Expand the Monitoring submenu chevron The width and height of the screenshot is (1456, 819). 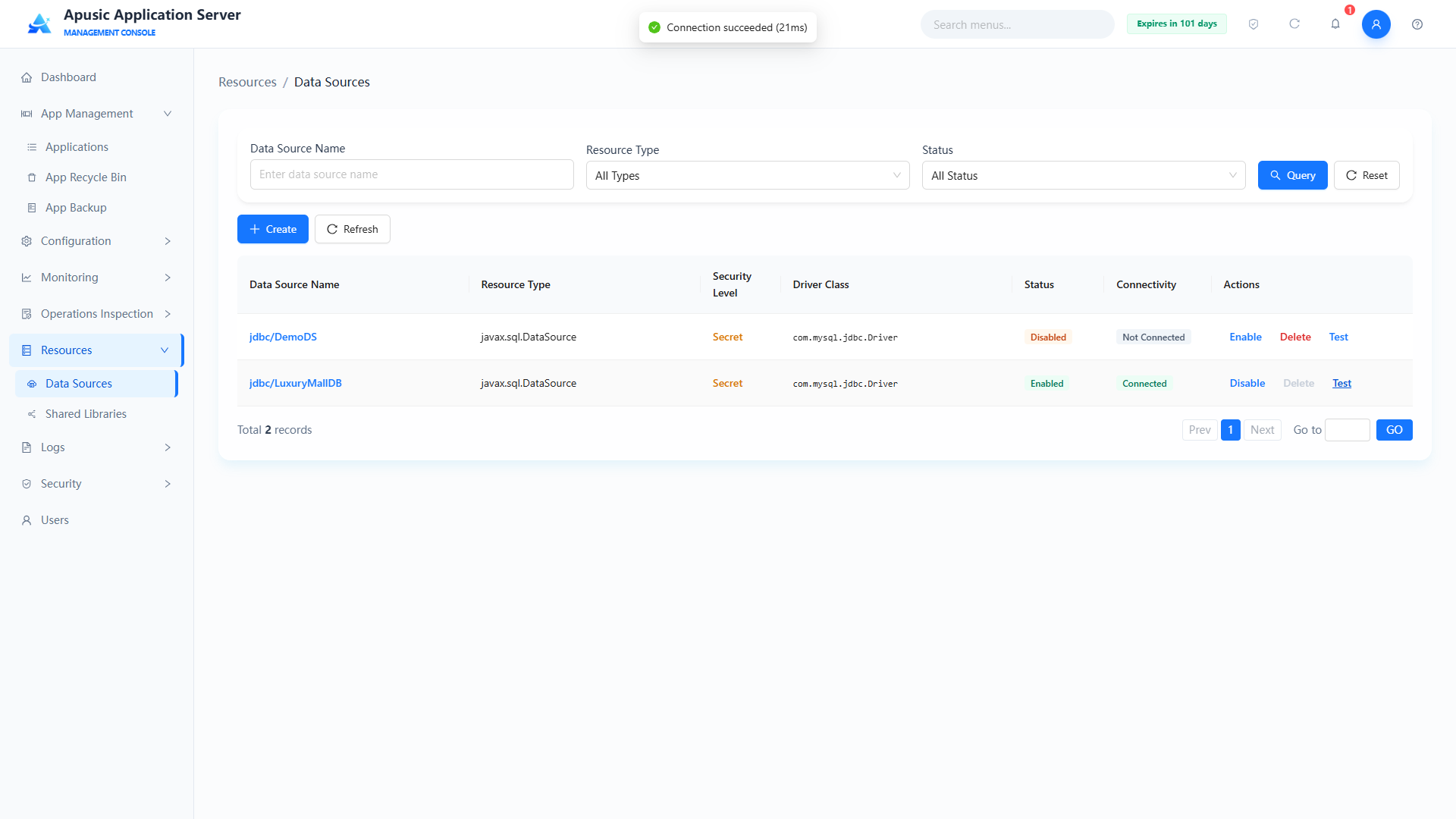168,278
